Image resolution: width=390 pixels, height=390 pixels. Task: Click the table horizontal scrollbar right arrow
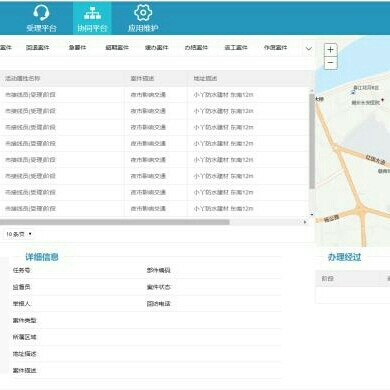[305, 222]
